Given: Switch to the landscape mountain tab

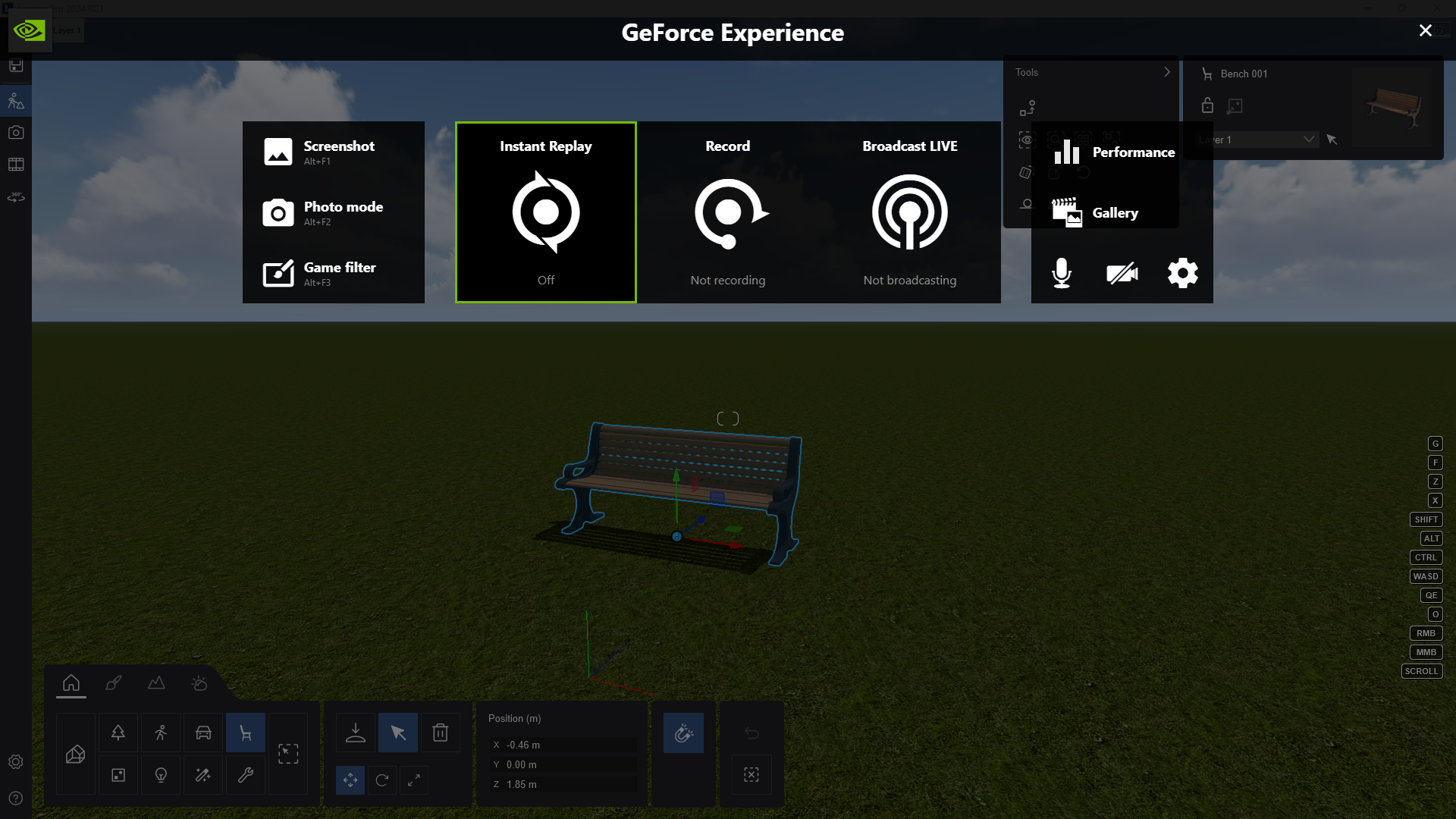Looking at the screenshot, I should (156, 683).
